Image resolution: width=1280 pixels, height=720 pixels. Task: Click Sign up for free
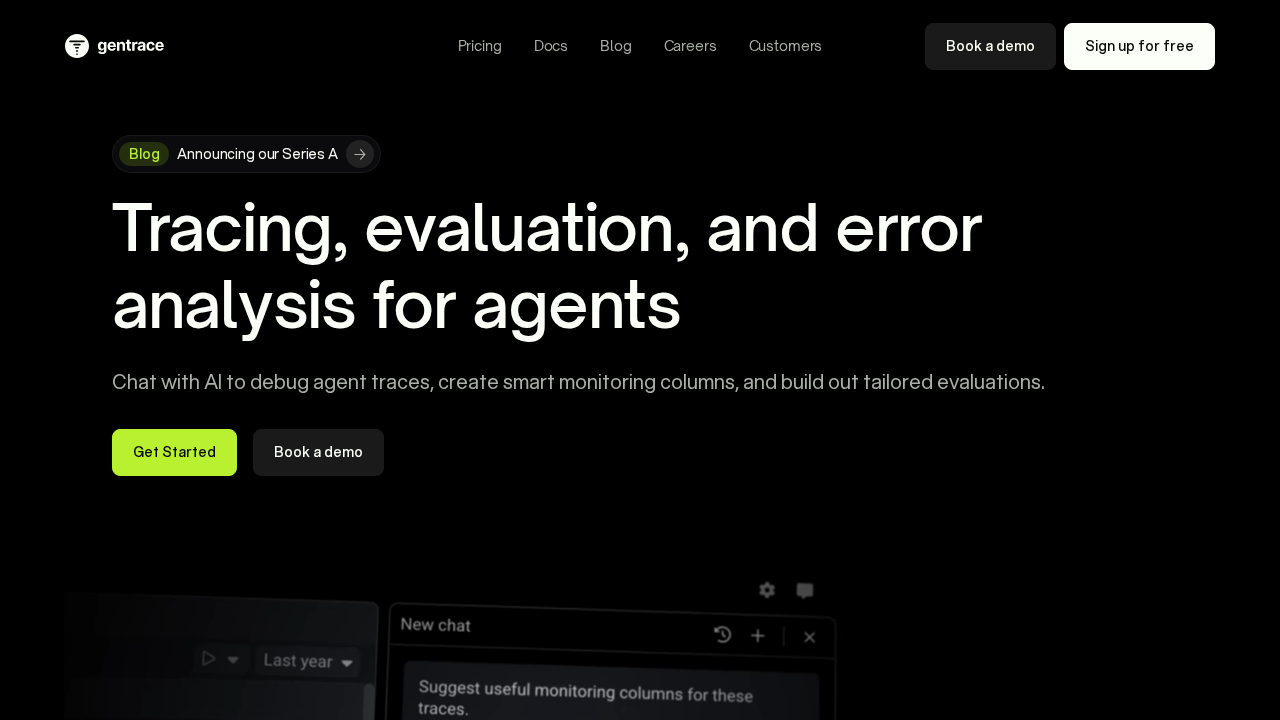[x=1139, y=46]
